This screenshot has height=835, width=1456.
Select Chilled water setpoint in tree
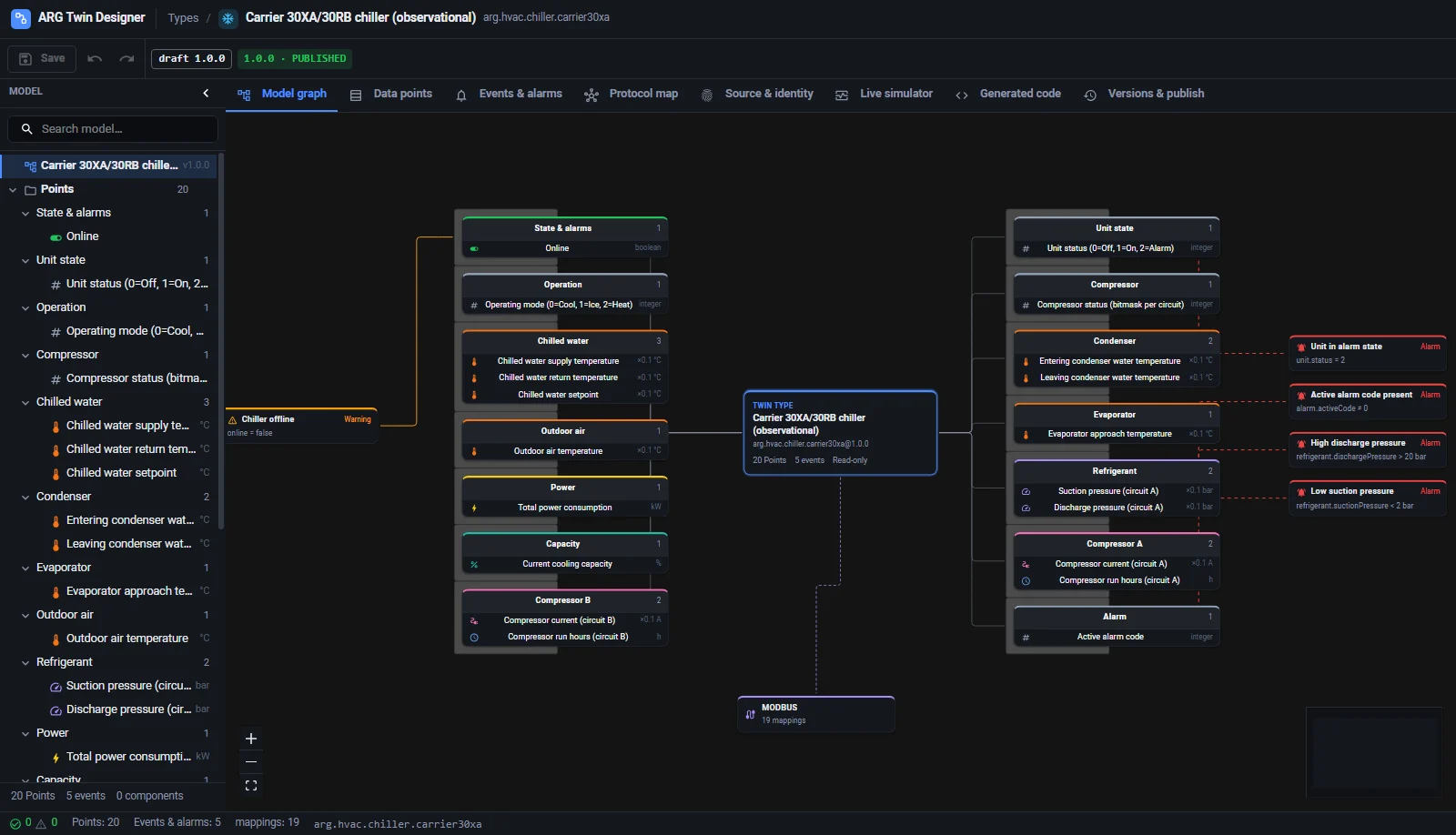tap(109, 473)
